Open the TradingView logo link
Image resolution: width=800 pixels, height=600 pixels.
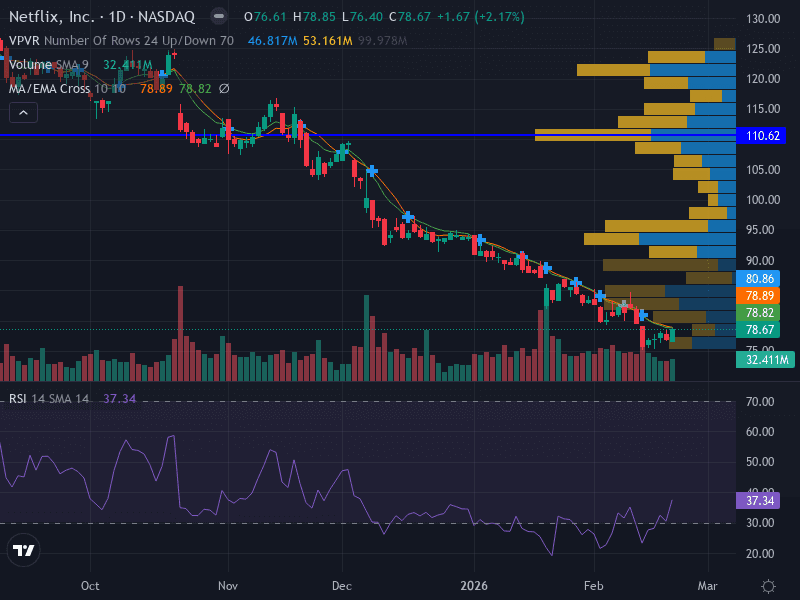pos(23,550)
